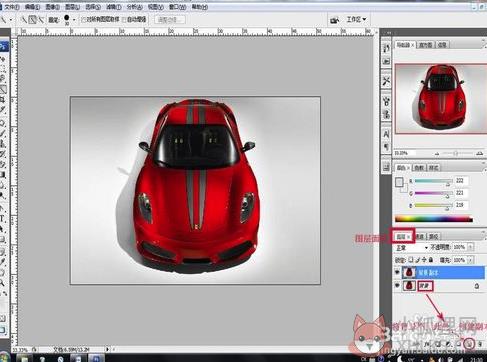Viewport: 487px width, 362px height.
Task: Open the 图层 menu
Action: (72, 6)
